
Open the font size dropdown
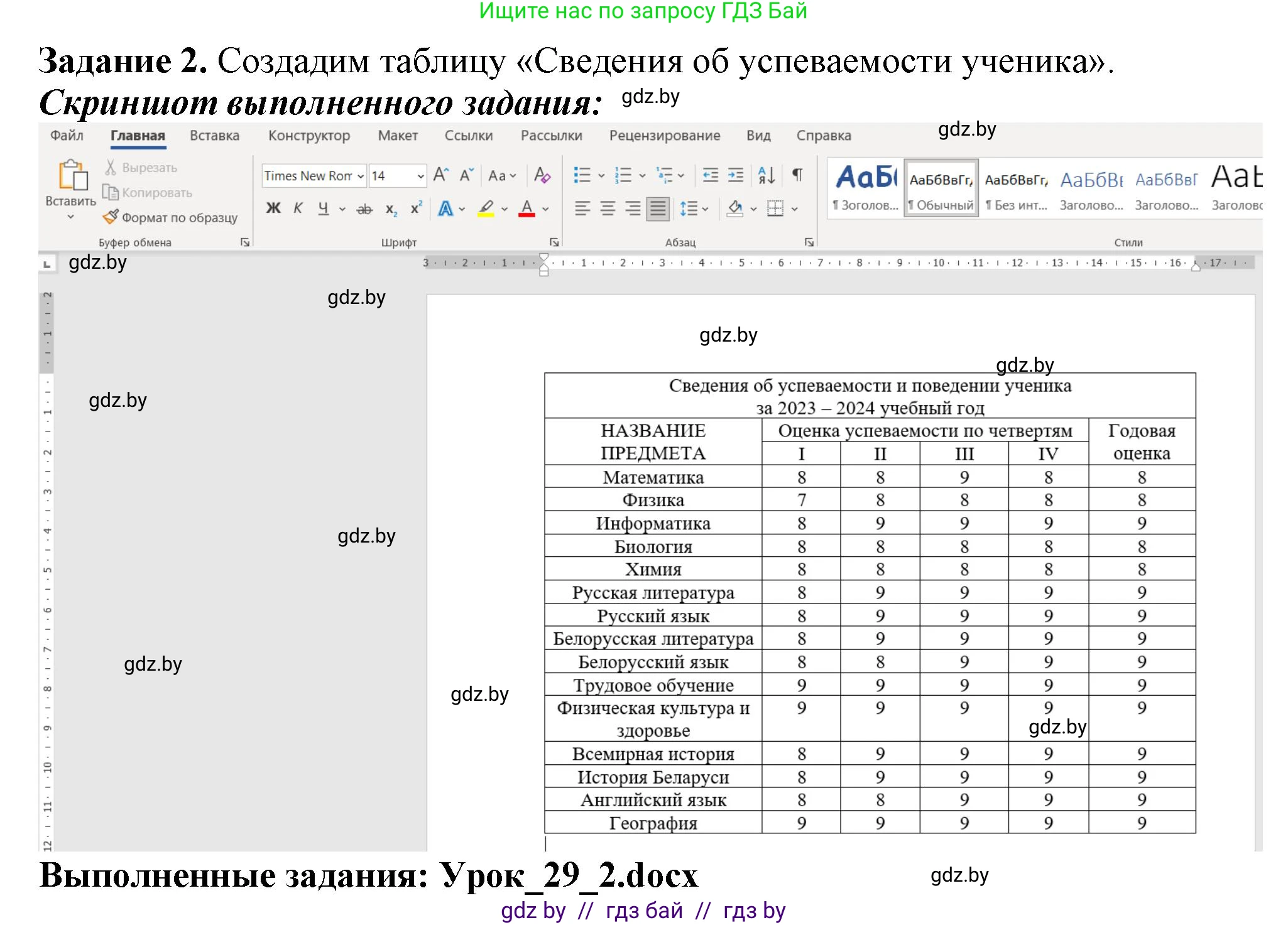coord(420,175)
